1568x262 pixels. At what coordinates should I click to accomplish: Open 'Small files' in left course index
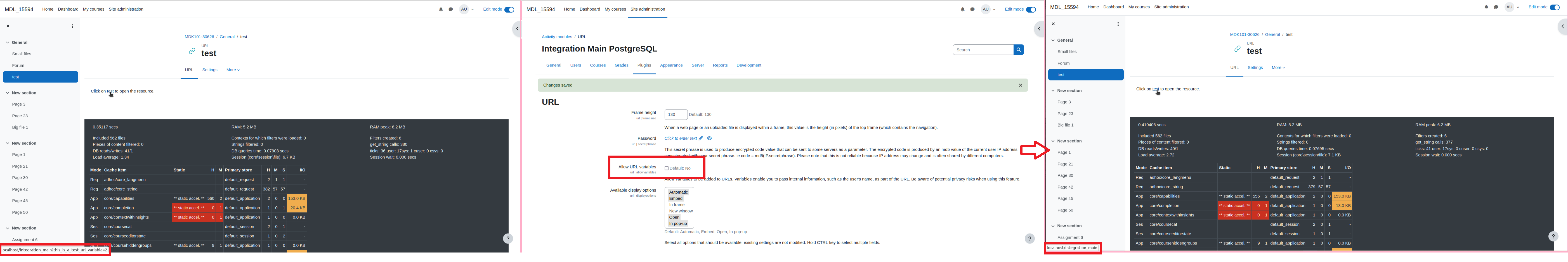pos(22,54)
